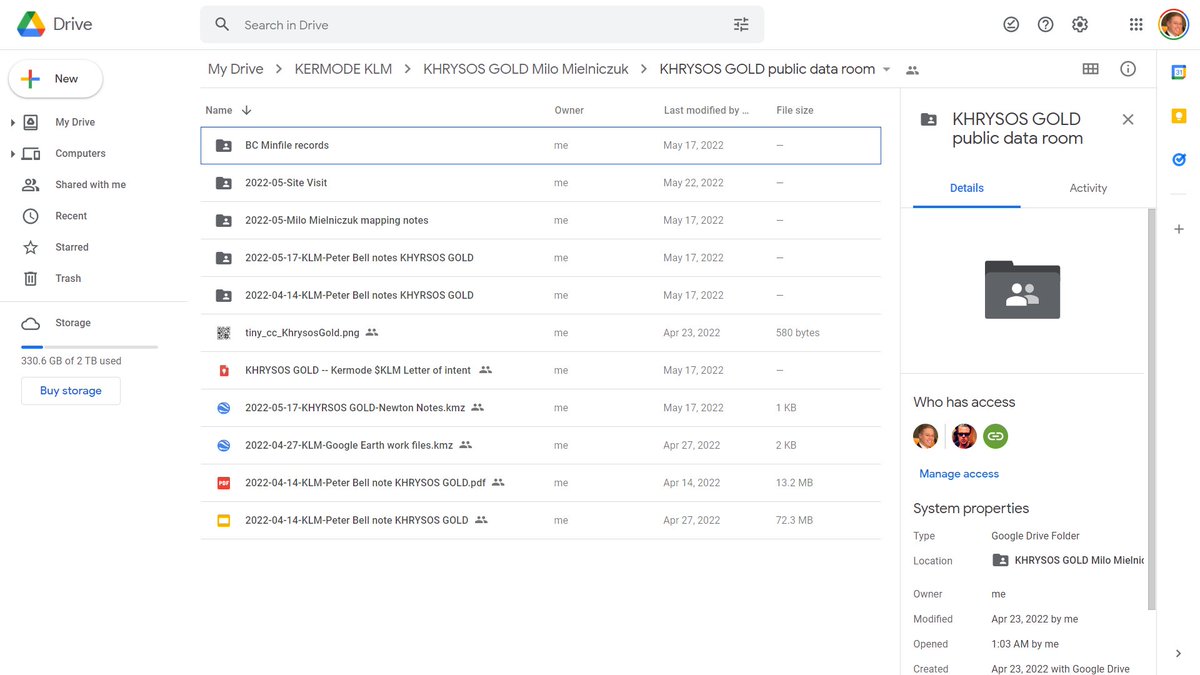Close the details panel
This screenshot has height=675, width=1200.
click(1128, 119)
